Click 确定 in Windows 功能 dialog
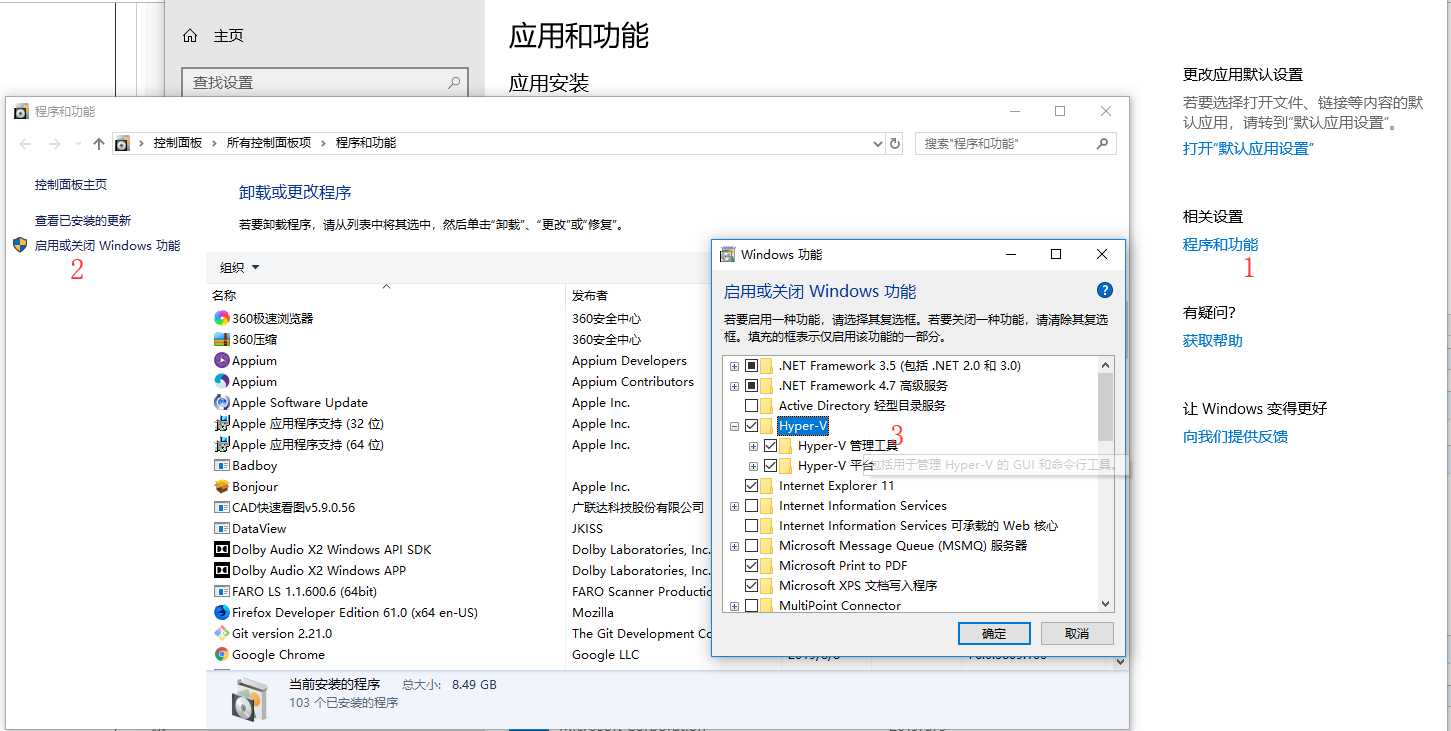 tap(994, 633)
